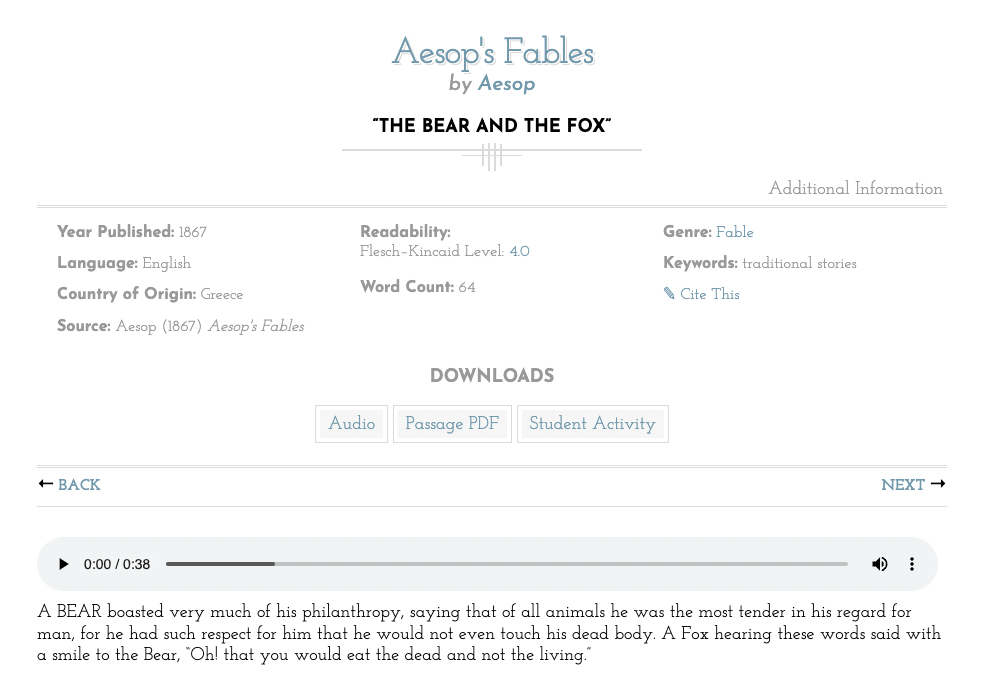Go to the NEXT fable
Viewport: 988px width, 686px height.
coord(903,485)
